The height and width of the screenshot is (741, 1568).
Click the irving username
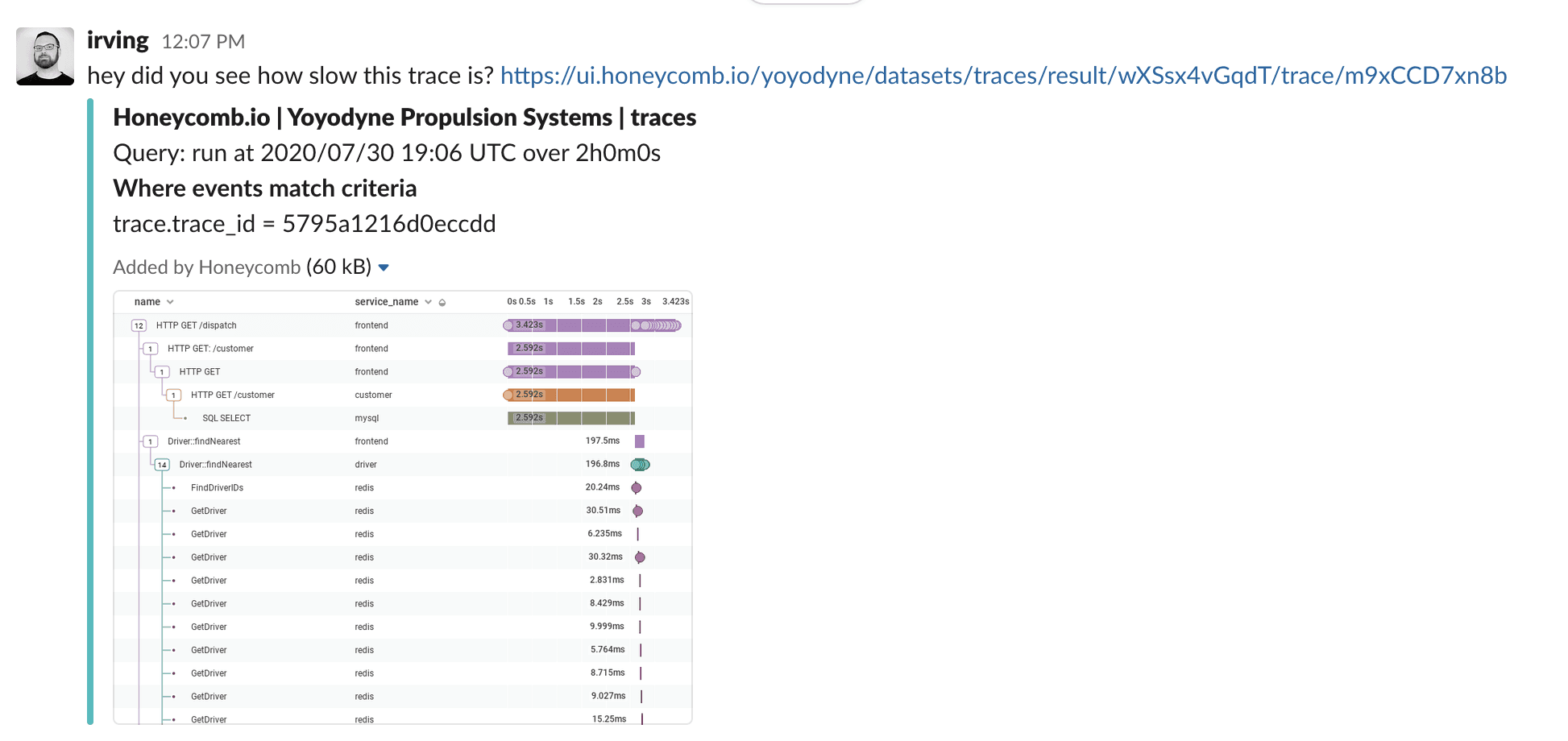(x=118, y=40)
